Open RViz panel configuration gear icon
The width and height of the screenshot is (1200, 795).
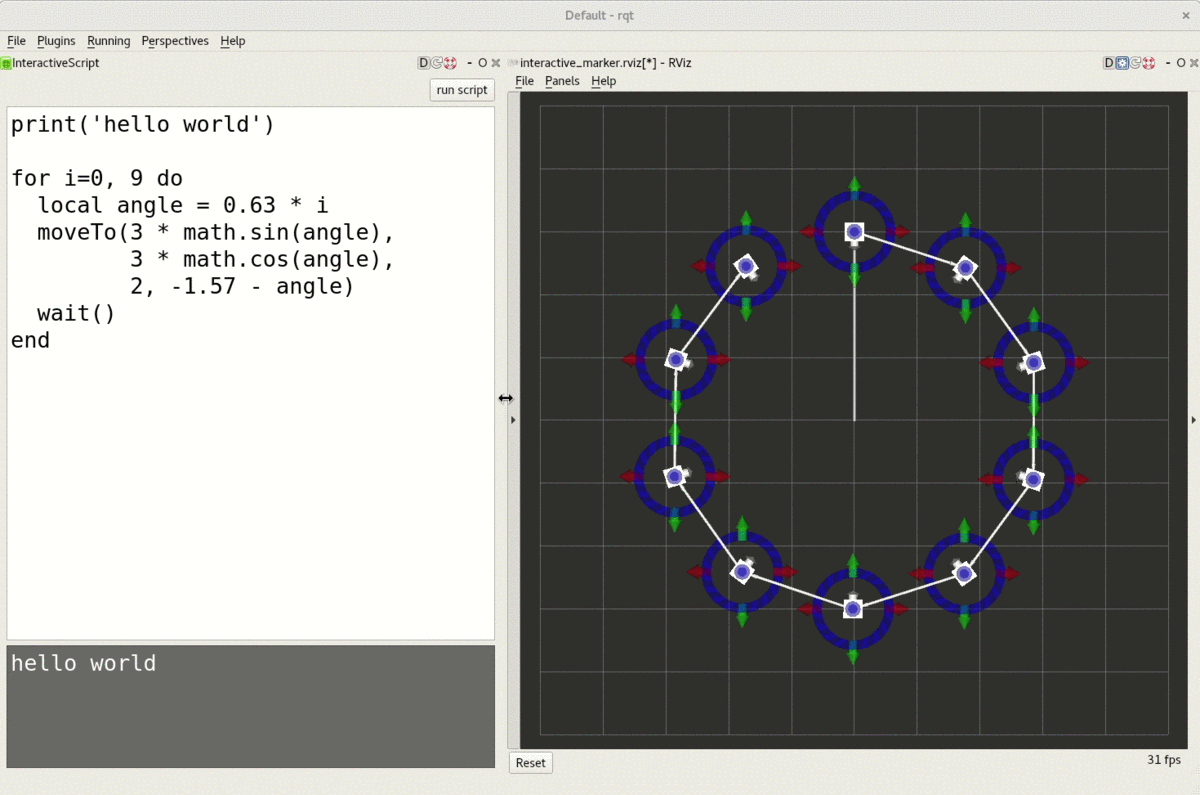click(x=1122, y=63)
